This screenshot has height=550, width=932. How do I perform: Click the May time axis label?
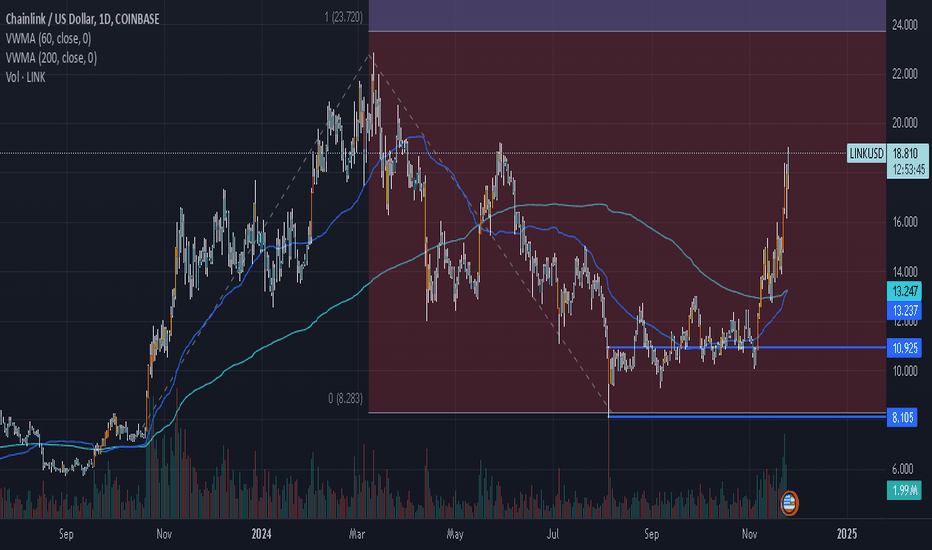click(455, 534)
